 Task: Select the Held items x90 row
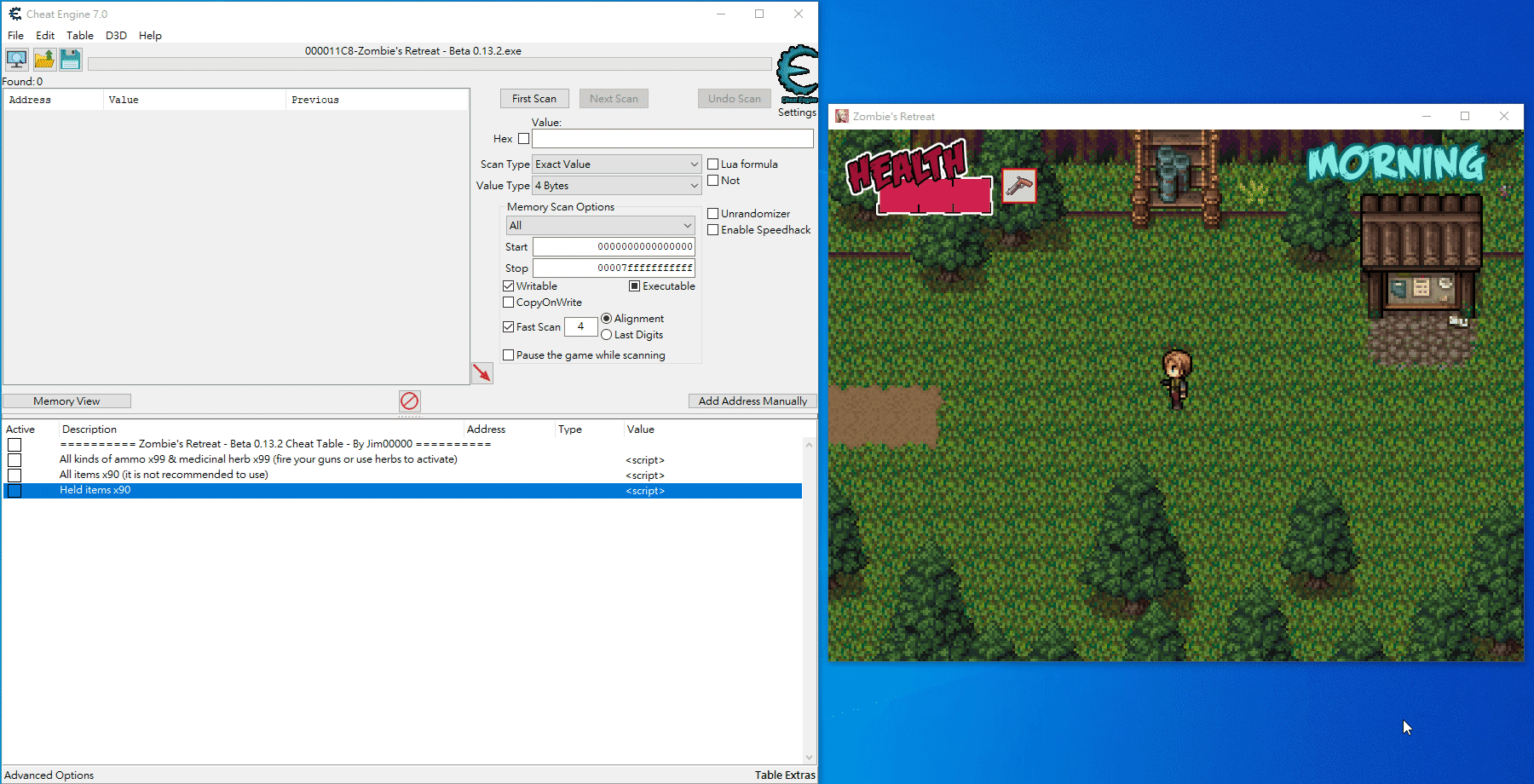(x=402, y=491)
